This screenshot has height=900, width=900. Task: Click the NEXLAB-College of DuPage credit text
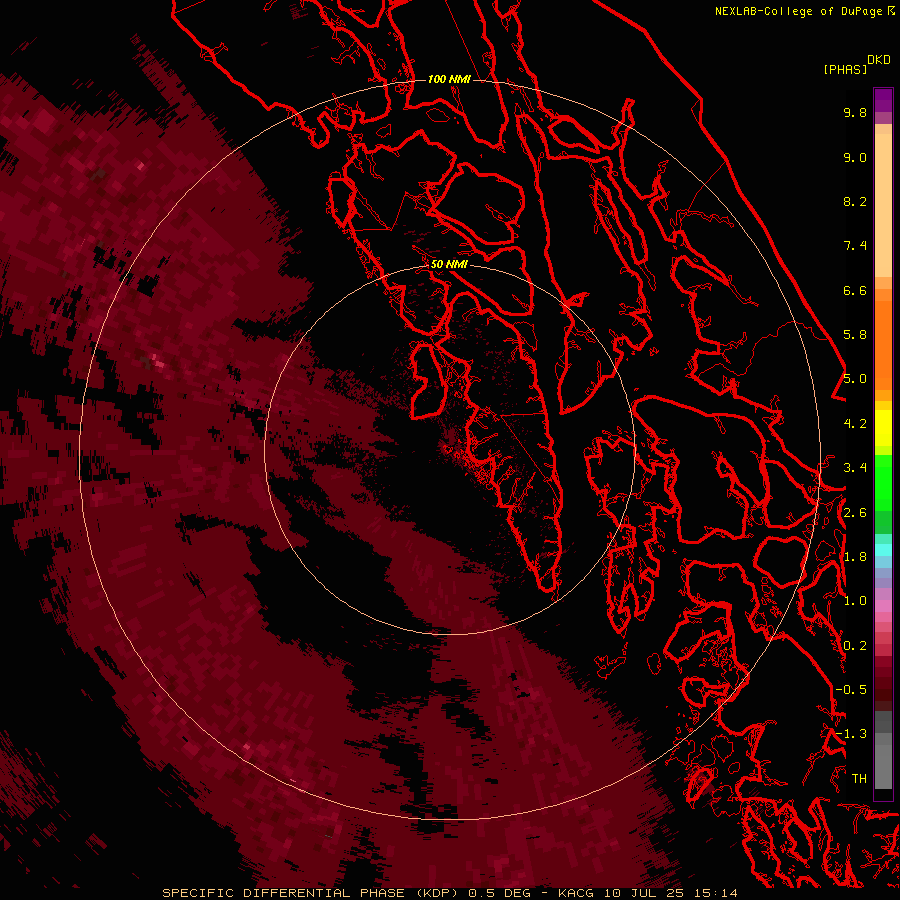(x=798, y=11)
